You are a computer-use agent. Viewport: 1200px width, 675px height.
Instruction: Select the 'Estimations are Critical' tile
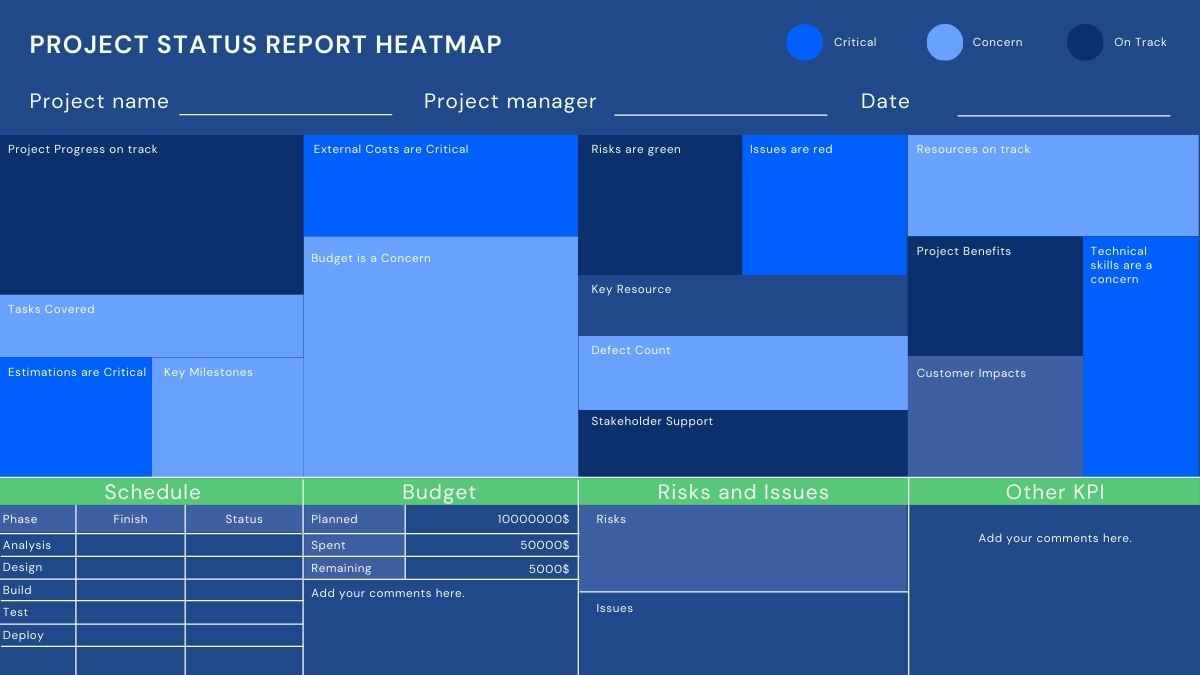coord(76,417)
